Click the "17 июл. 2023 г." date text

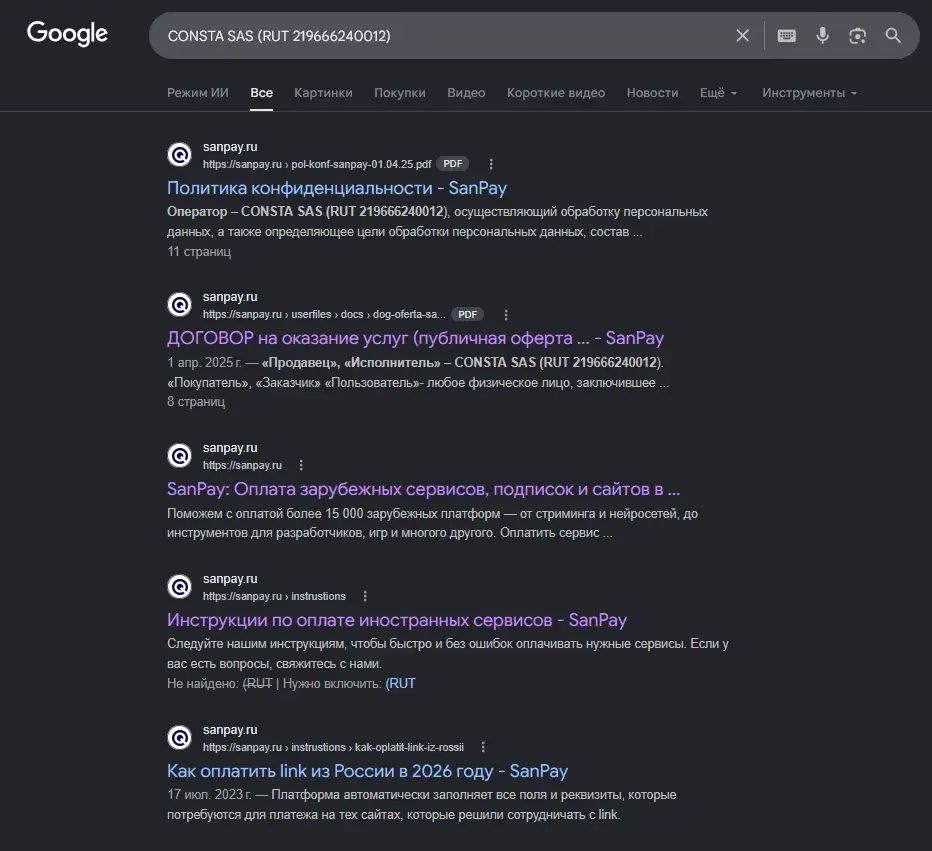(x=209, y=795)
